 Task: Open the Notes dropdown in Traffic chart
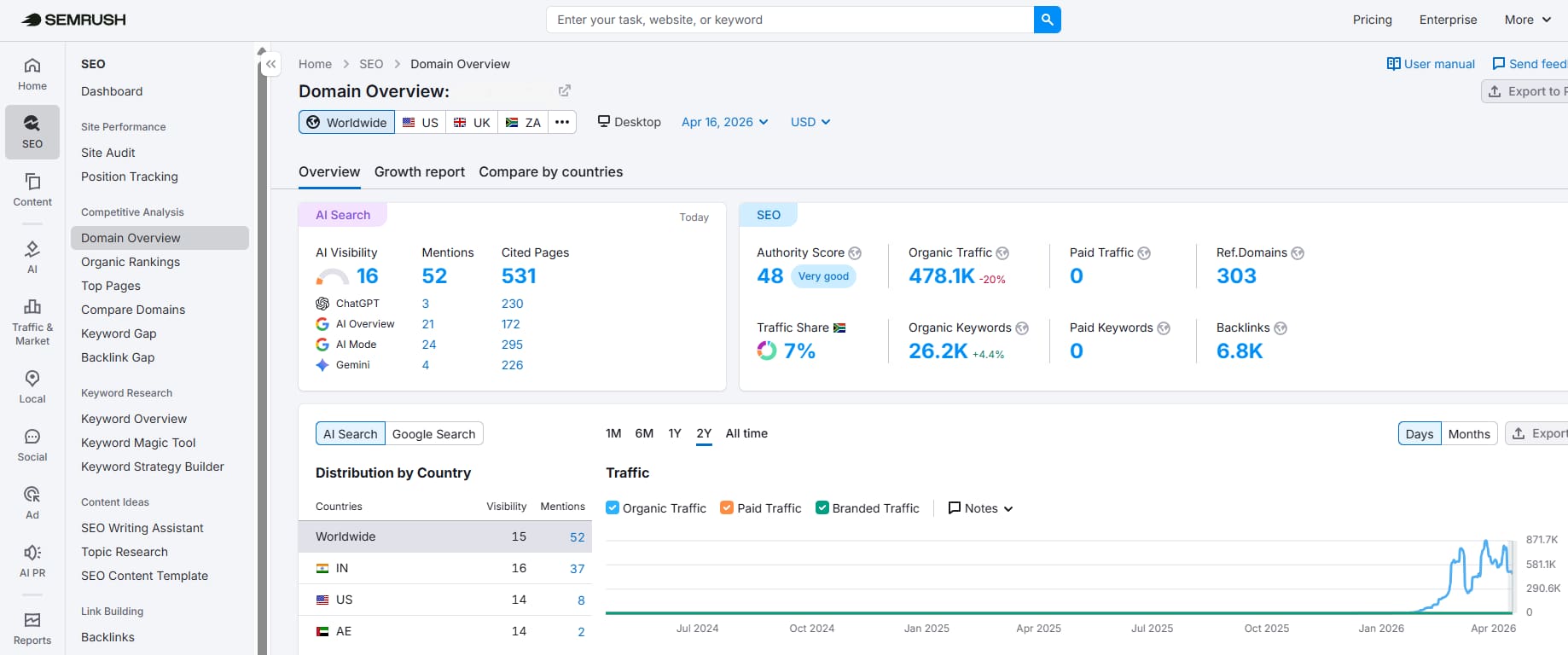pos(980,508)
